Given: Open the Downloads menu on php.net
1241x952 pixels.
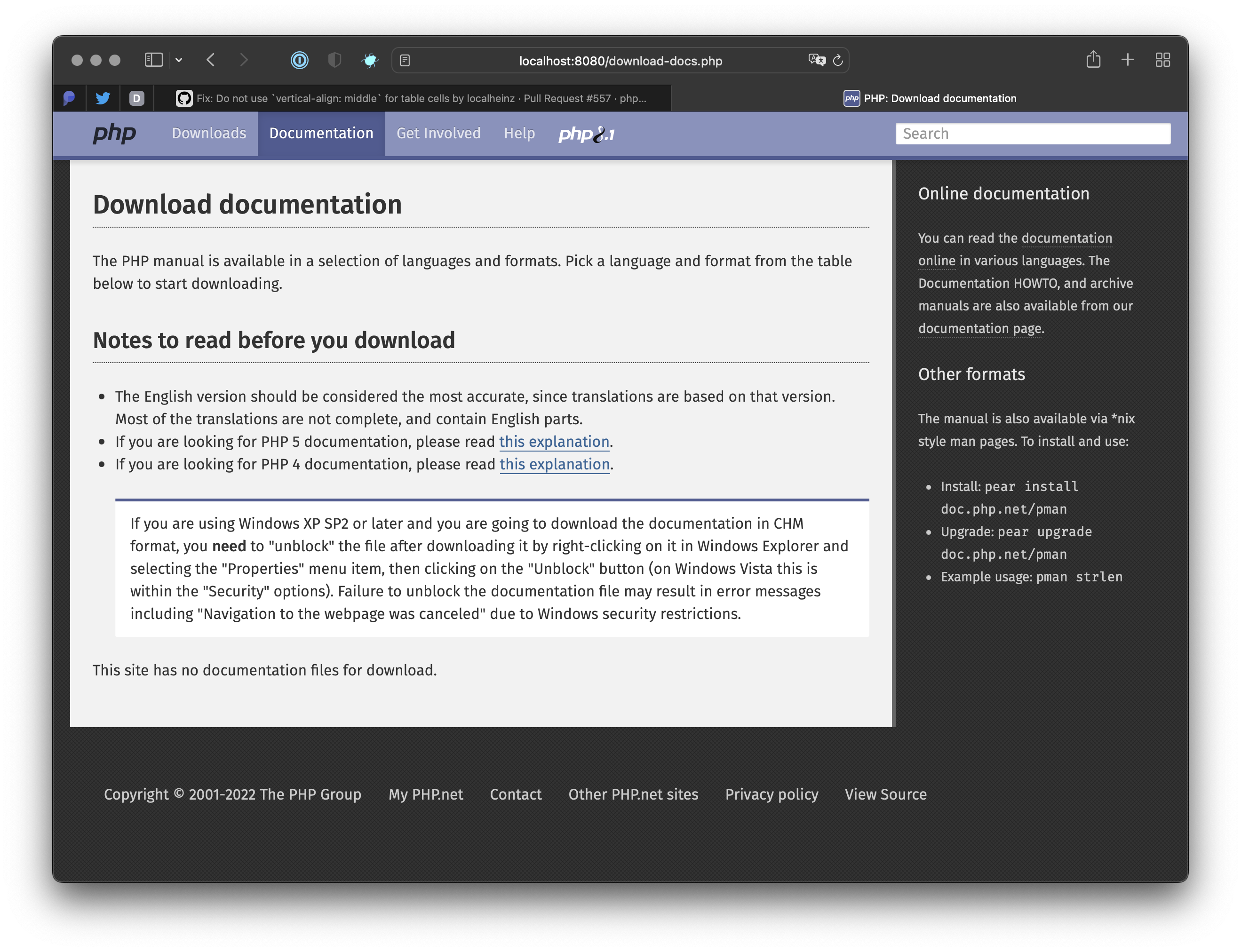Looking at the screenshot, I should pyautogui.click(x=209, y=133).
